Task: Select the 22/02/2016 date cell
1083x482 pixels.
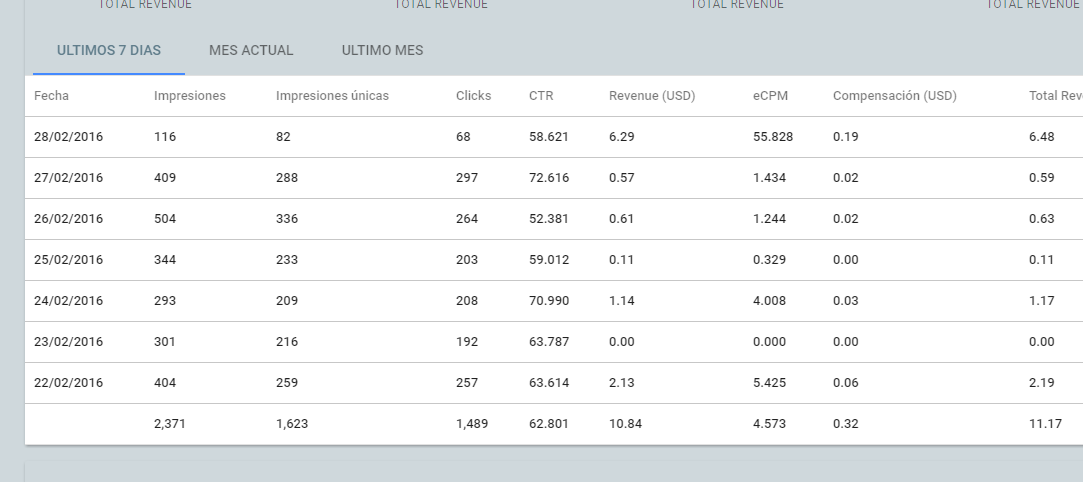Action: click(68, 383)
